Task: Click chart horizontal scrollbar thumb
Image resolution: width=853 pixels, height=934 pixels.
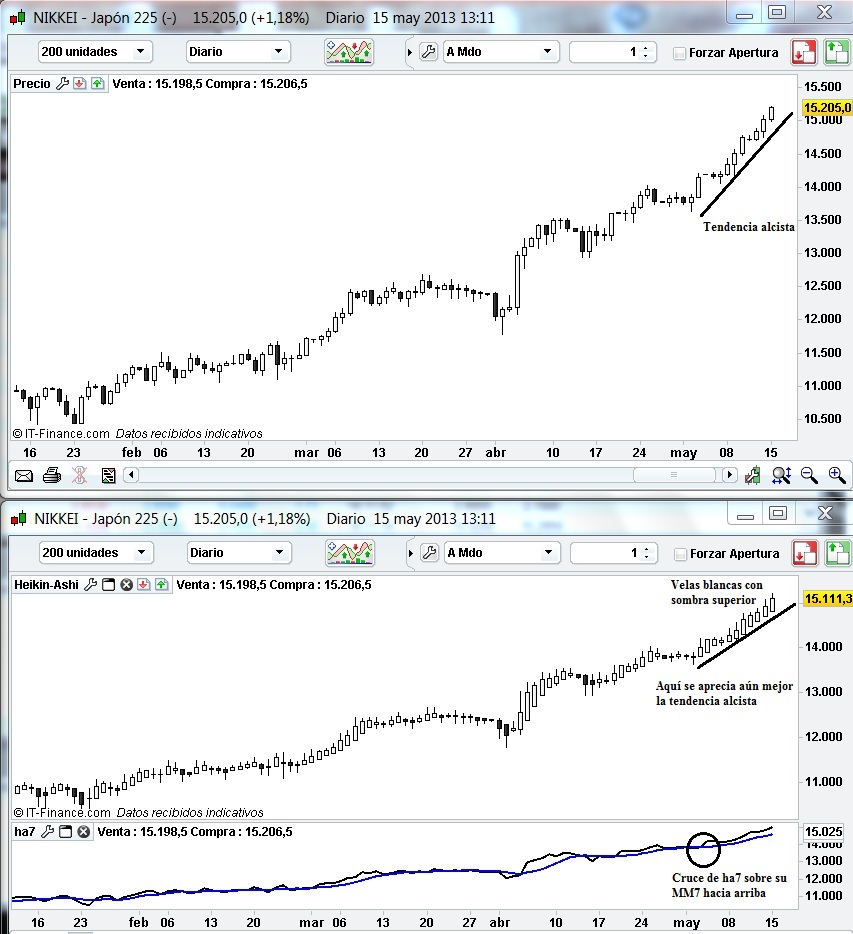Action: (x=674, y=475)
